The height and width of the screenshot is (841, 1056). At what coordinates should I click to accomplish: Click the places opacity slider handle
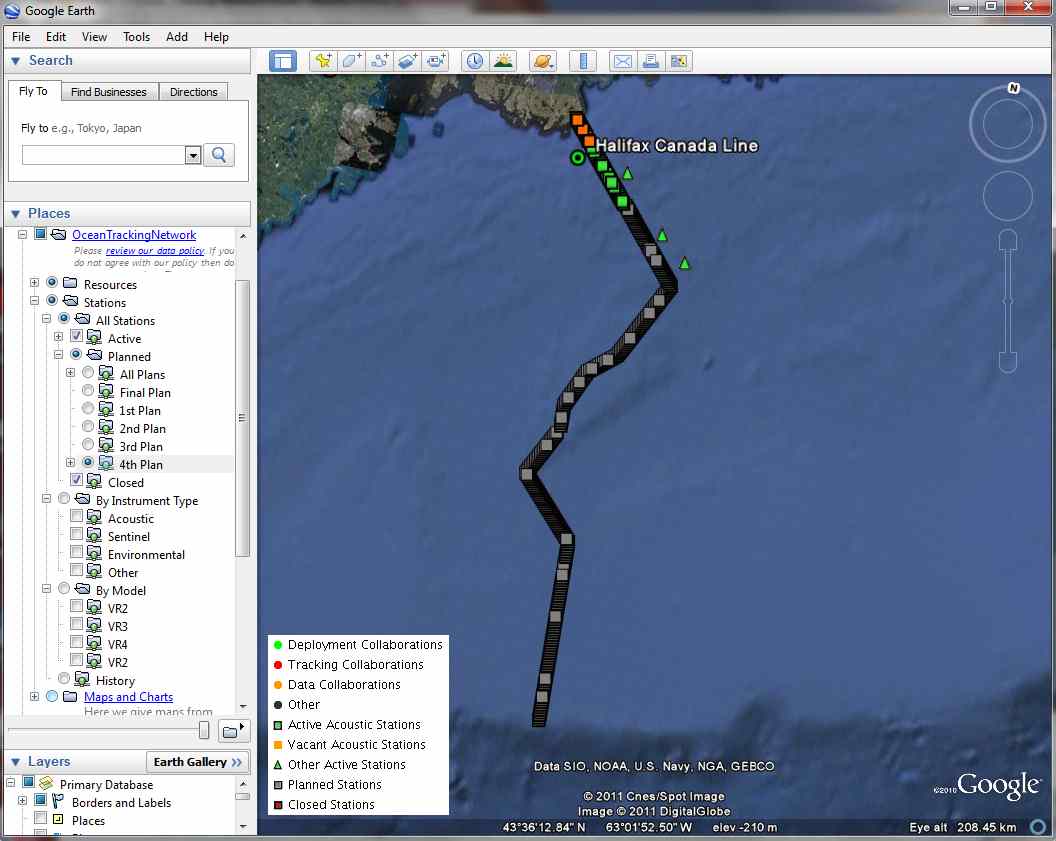(204, 731)
